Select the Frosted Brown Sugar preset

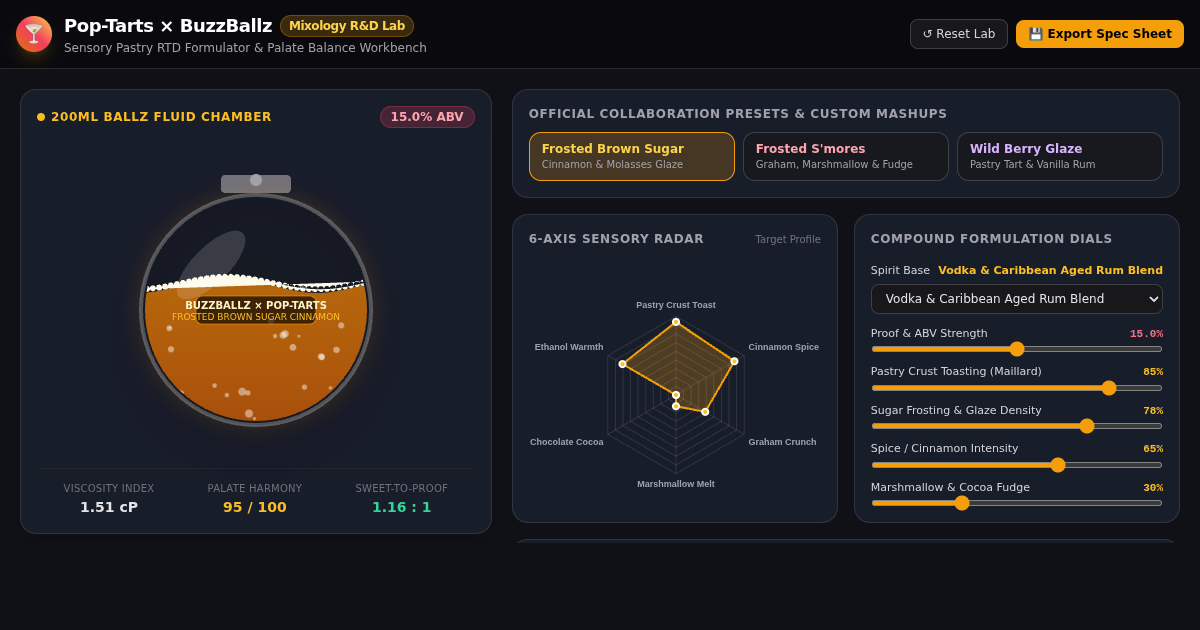[x=632, y=156]
